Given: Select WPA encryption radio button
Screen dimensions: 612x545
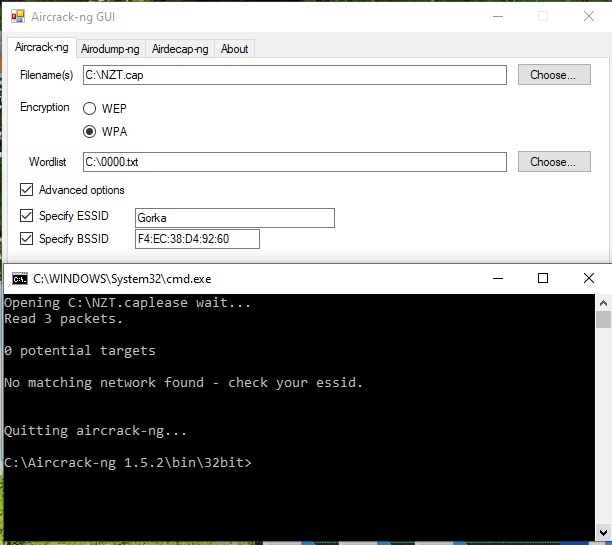Looking at the screenshot, I should pyautogui.click(x=90, y=131).
